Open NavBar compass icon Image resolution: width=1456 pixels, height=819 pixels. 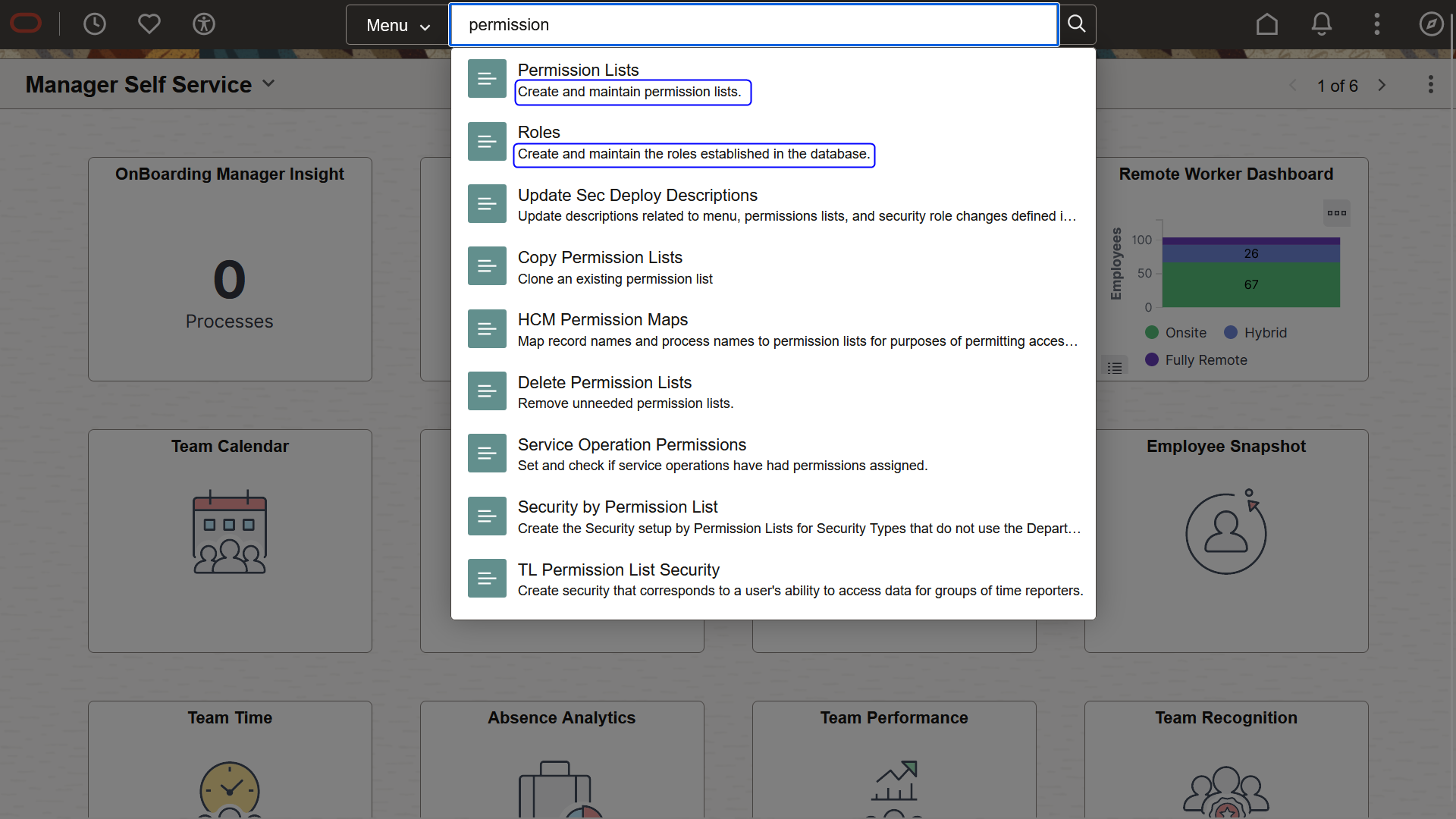coord(1431,24)
